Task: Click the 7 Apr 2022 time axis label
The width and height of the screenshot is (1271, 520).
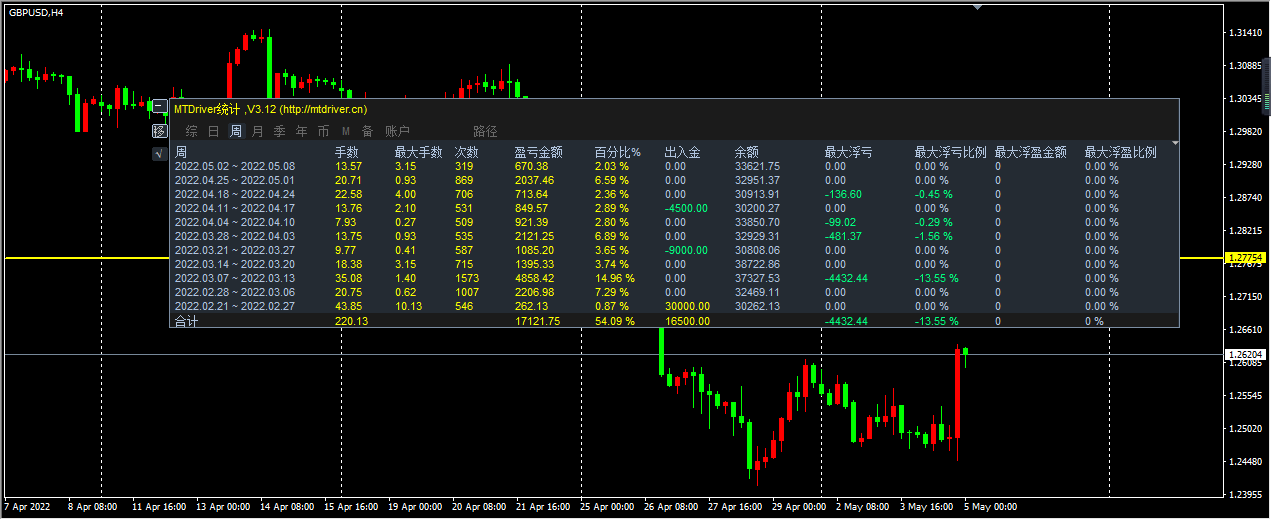Action: point(28,507)
